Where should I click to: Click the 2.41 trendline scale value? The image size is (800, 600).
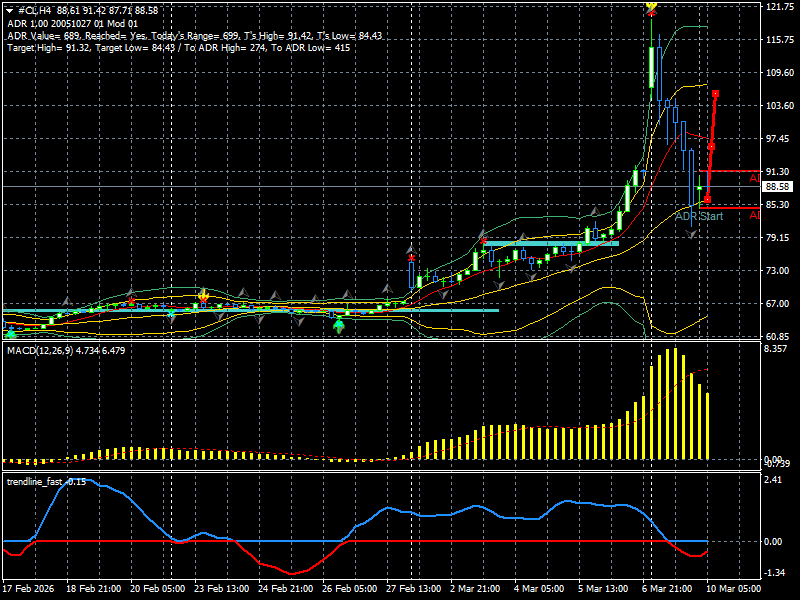774,480
